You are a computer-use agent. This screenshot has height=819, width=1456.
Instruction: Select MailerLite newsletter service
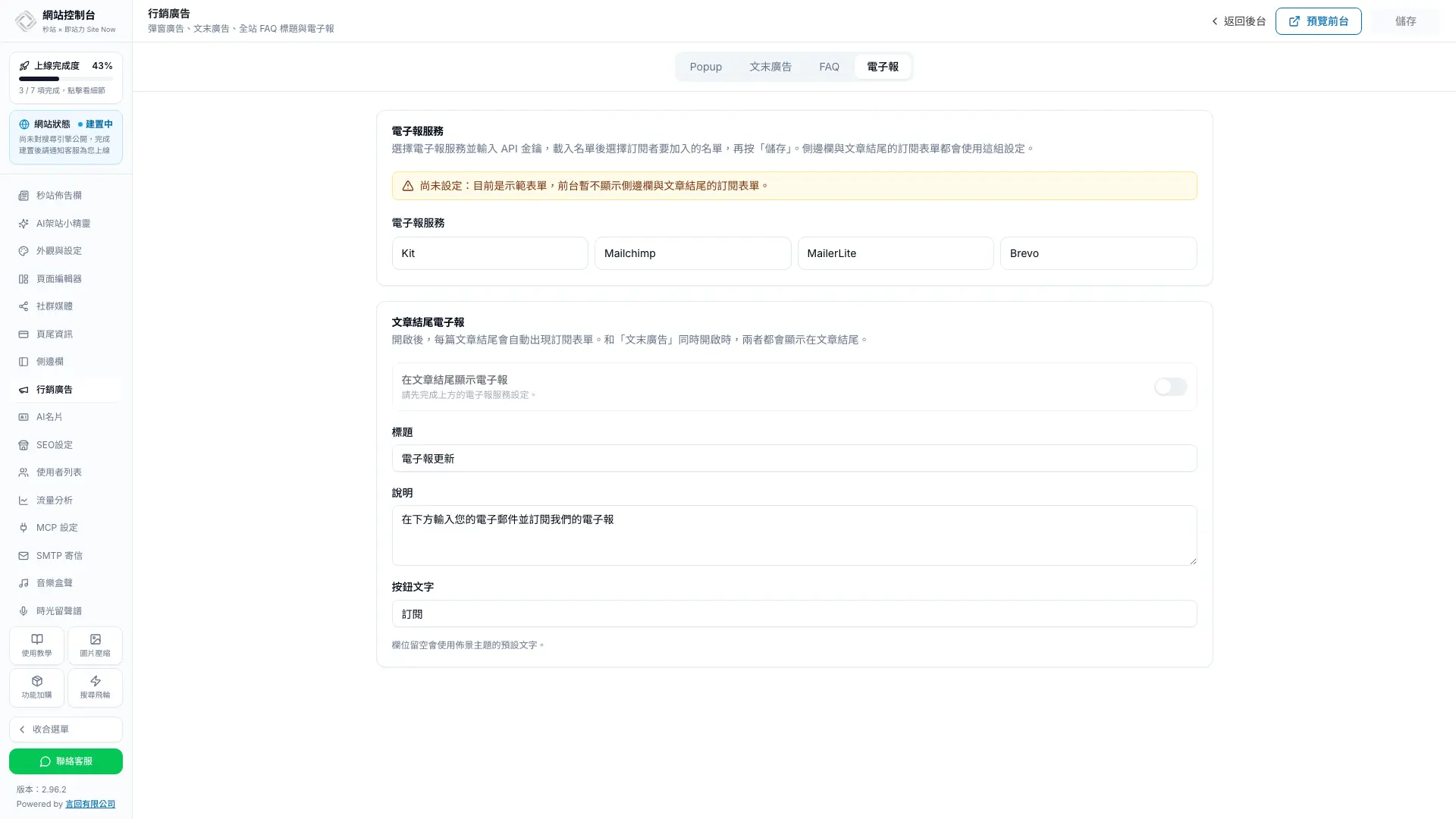tap(896, 253)
